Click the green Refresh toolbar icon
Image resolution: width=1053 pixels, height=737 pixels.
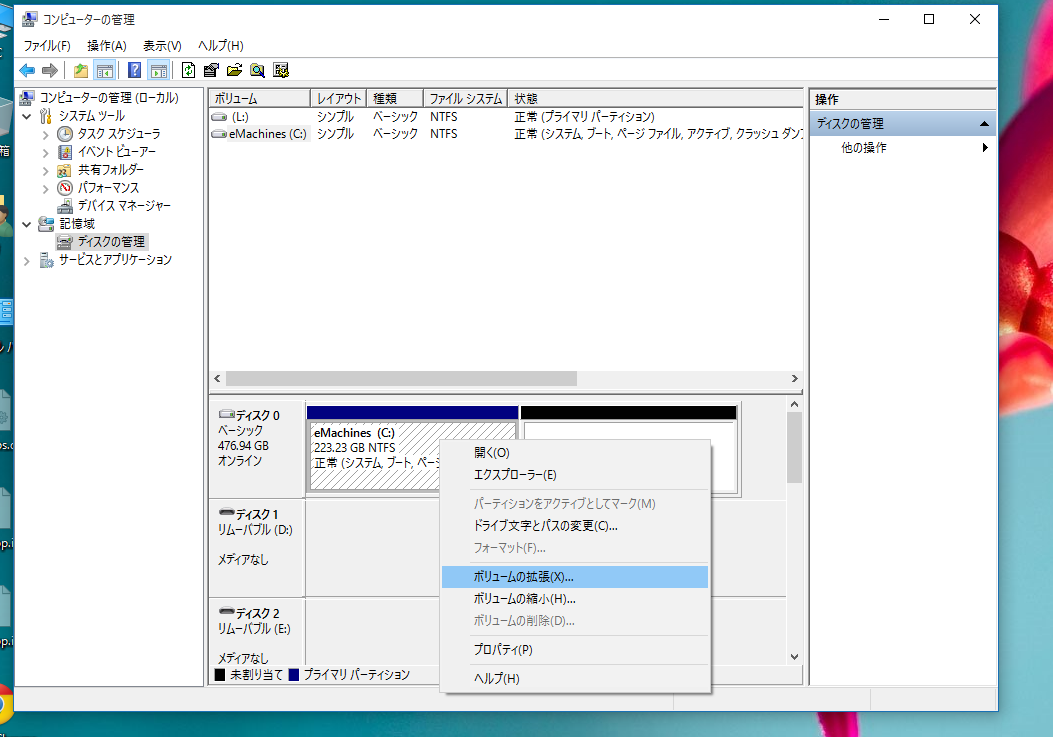pos(189,70)
